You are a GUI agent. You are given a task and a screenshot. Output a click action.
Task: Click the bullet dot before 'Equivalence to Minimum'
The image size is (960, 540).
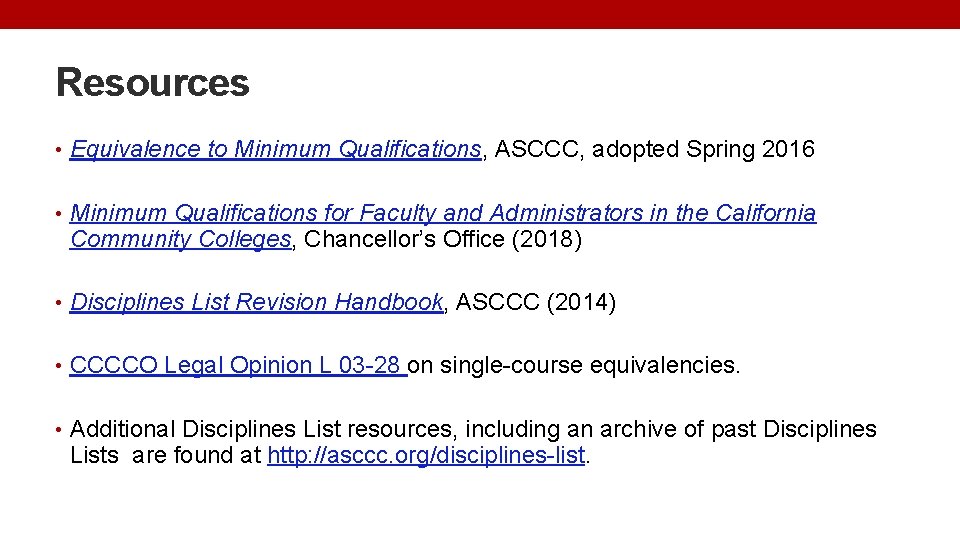tap(61, 151)
